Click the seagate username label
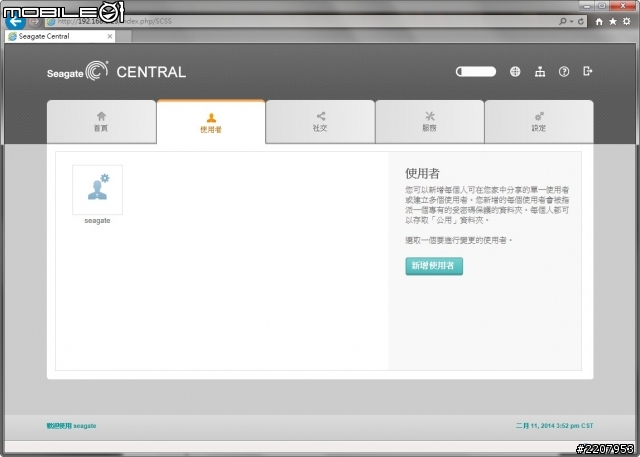Screen dimensions: 640x457 (97, 221)
